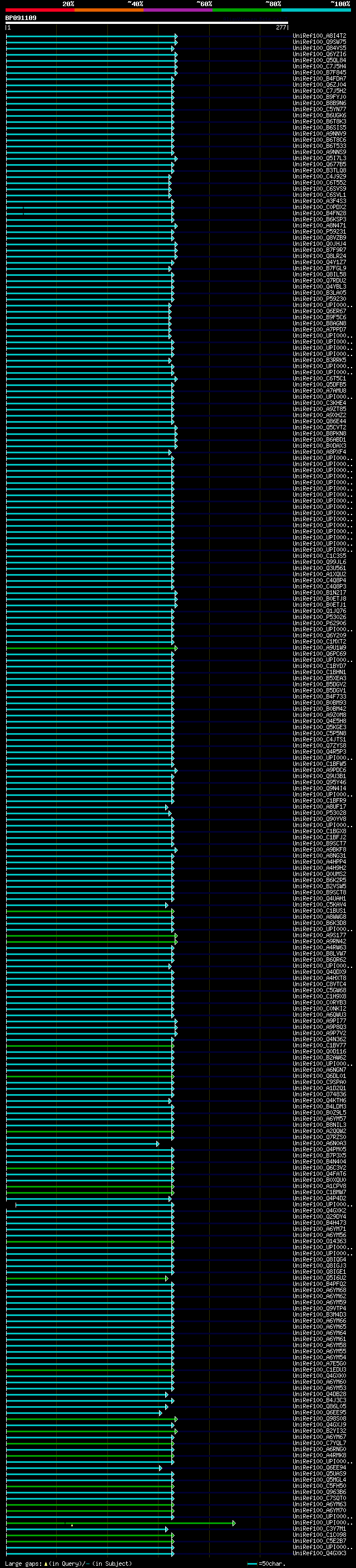Open hit UniRef100_Q8LR24
The width and height of the screenshot is (356, 1568).
(319, 256)
